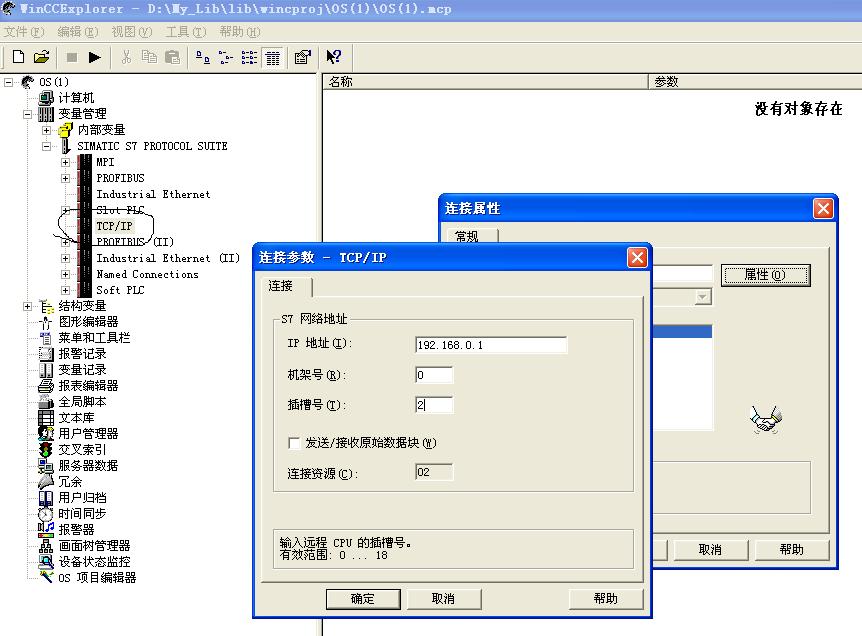Click the Deactivate (stop) toolbar icon

71,57
